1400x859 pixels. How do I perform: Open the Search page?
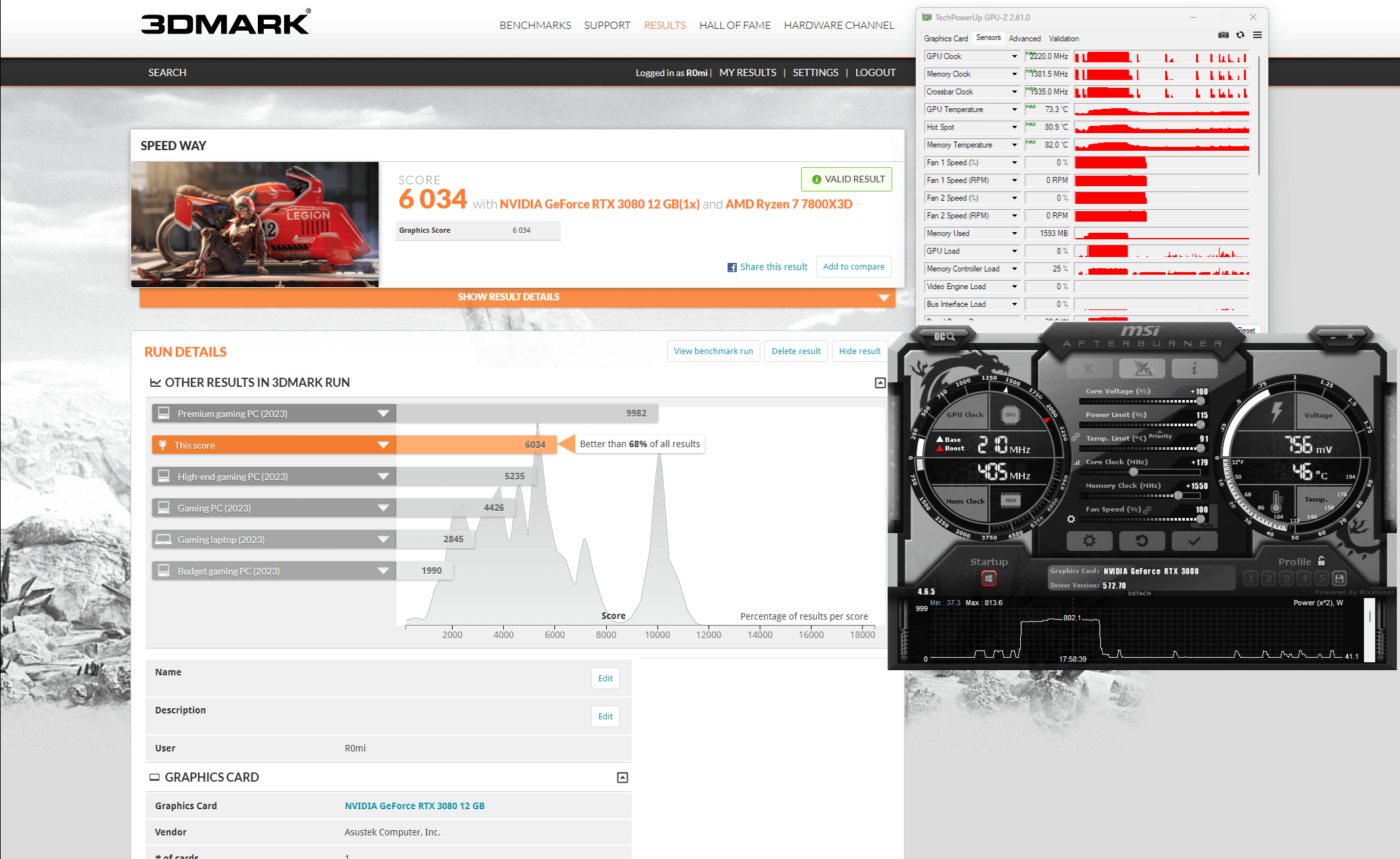[x=167, y=73]
